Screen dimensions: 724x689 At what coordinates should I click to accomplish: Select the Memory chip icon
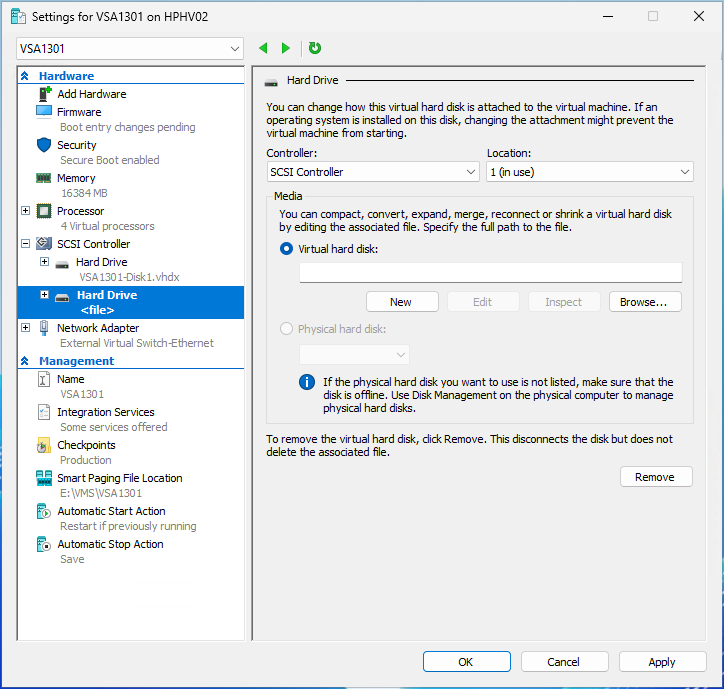point(44,178)
